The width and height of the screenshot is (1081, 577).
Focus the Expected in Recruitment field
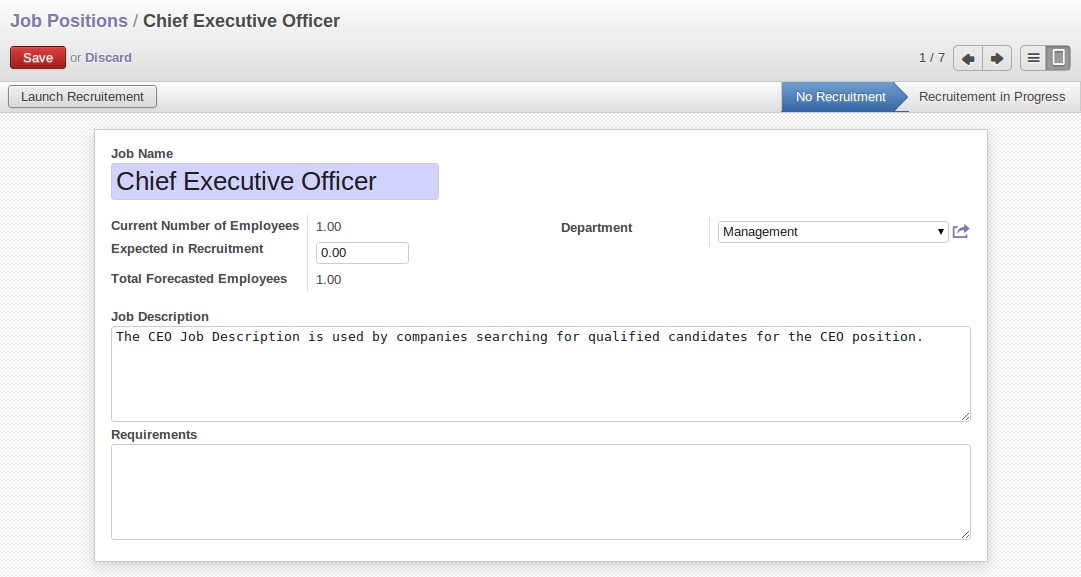pos(362,253)
